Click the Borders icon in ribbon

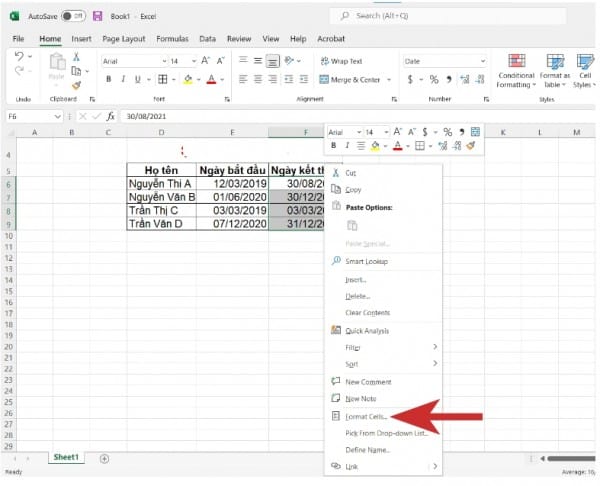click(x=163, y=79)
